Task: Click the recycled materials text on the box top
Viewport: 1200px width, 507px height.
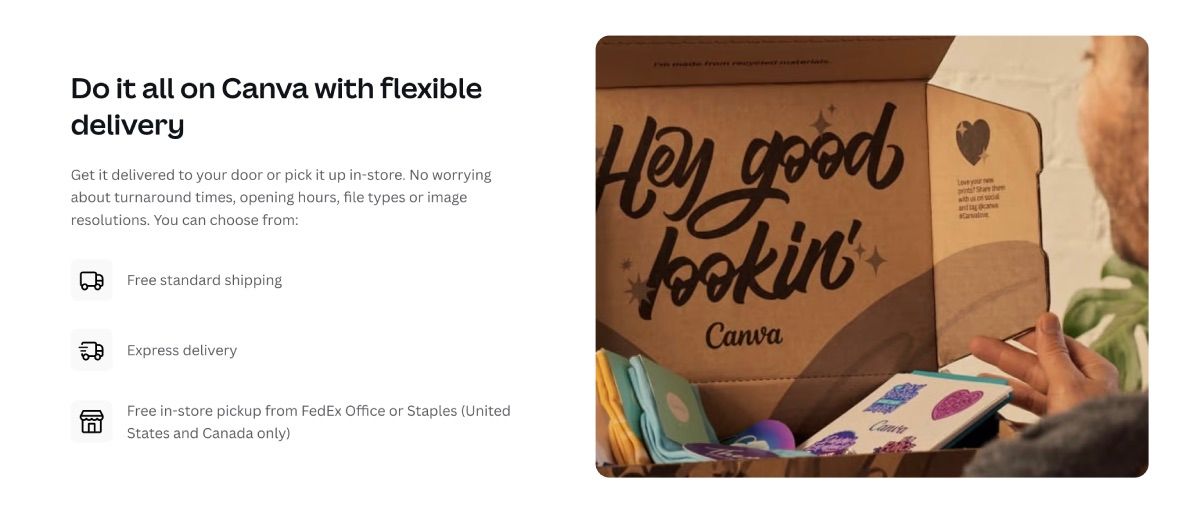Action: (741, 63)
